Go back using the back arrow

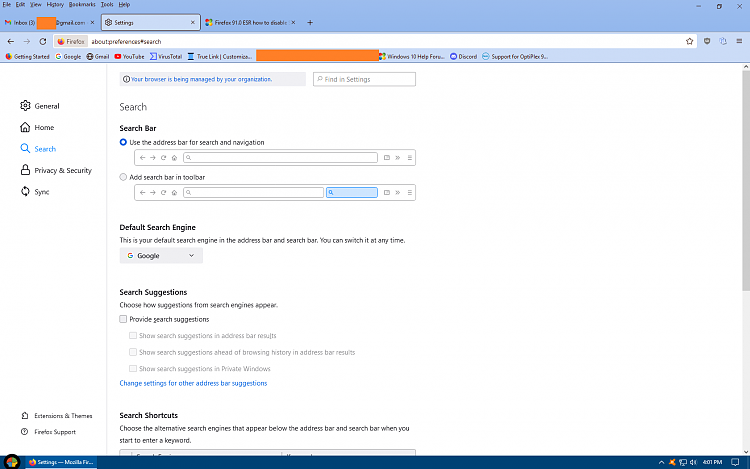pyautogui.click(x=11, y=42)
